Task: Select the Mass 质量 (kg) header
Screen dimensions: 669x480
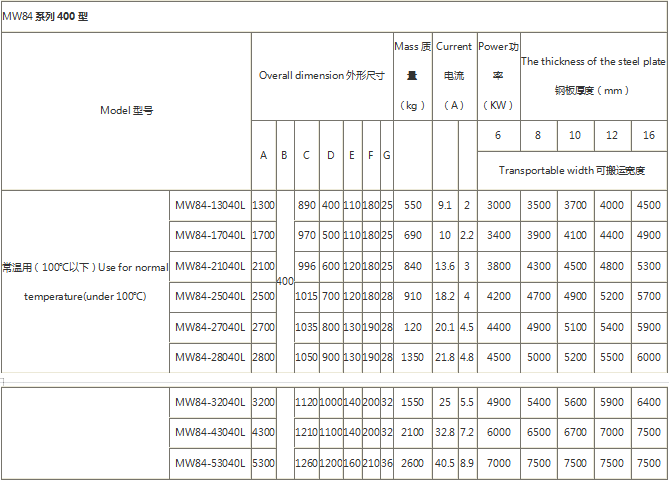Action: (x=412, y=75)
